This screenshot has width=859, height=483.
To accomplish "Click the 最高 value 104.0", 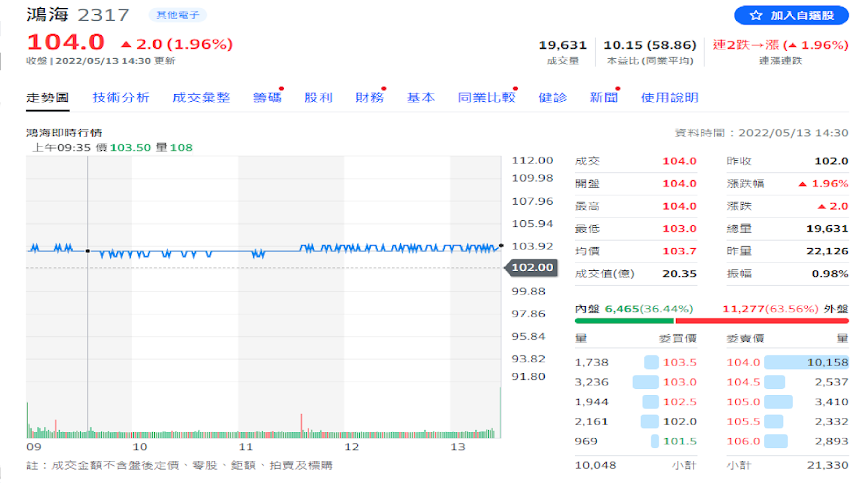I will click(x=679, y=206).
